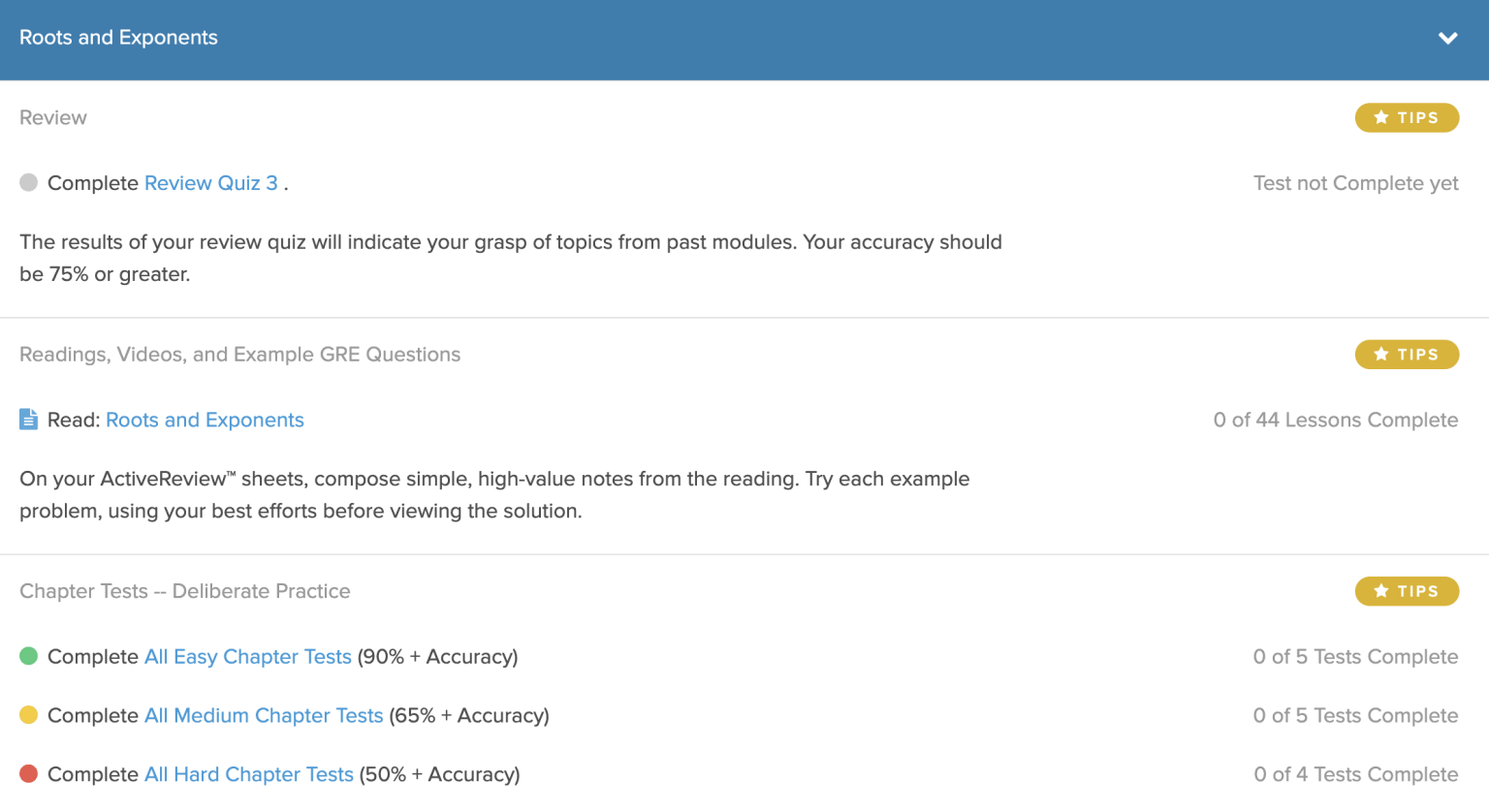Click the red status dot beside All Hard Chapter Tests

[28, 774]
